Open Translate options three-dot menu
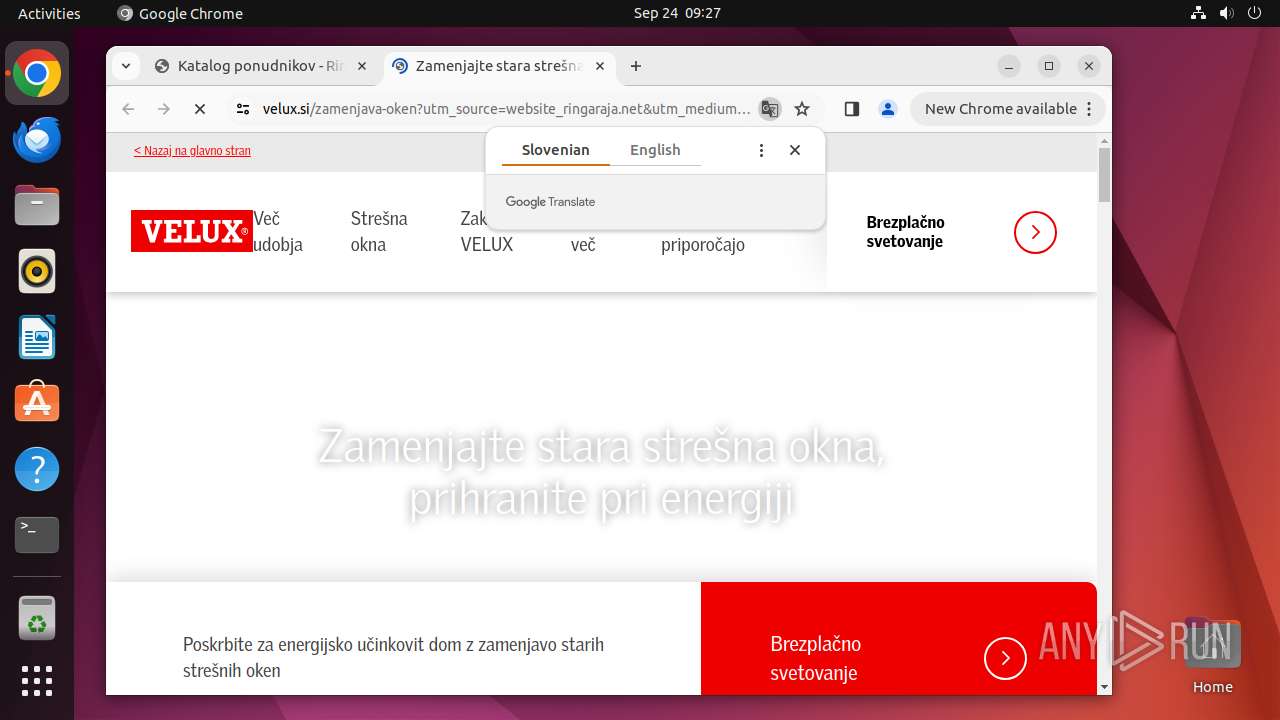Image resolution: width=1280 pixels, height=720 pixels. [761, 150]
